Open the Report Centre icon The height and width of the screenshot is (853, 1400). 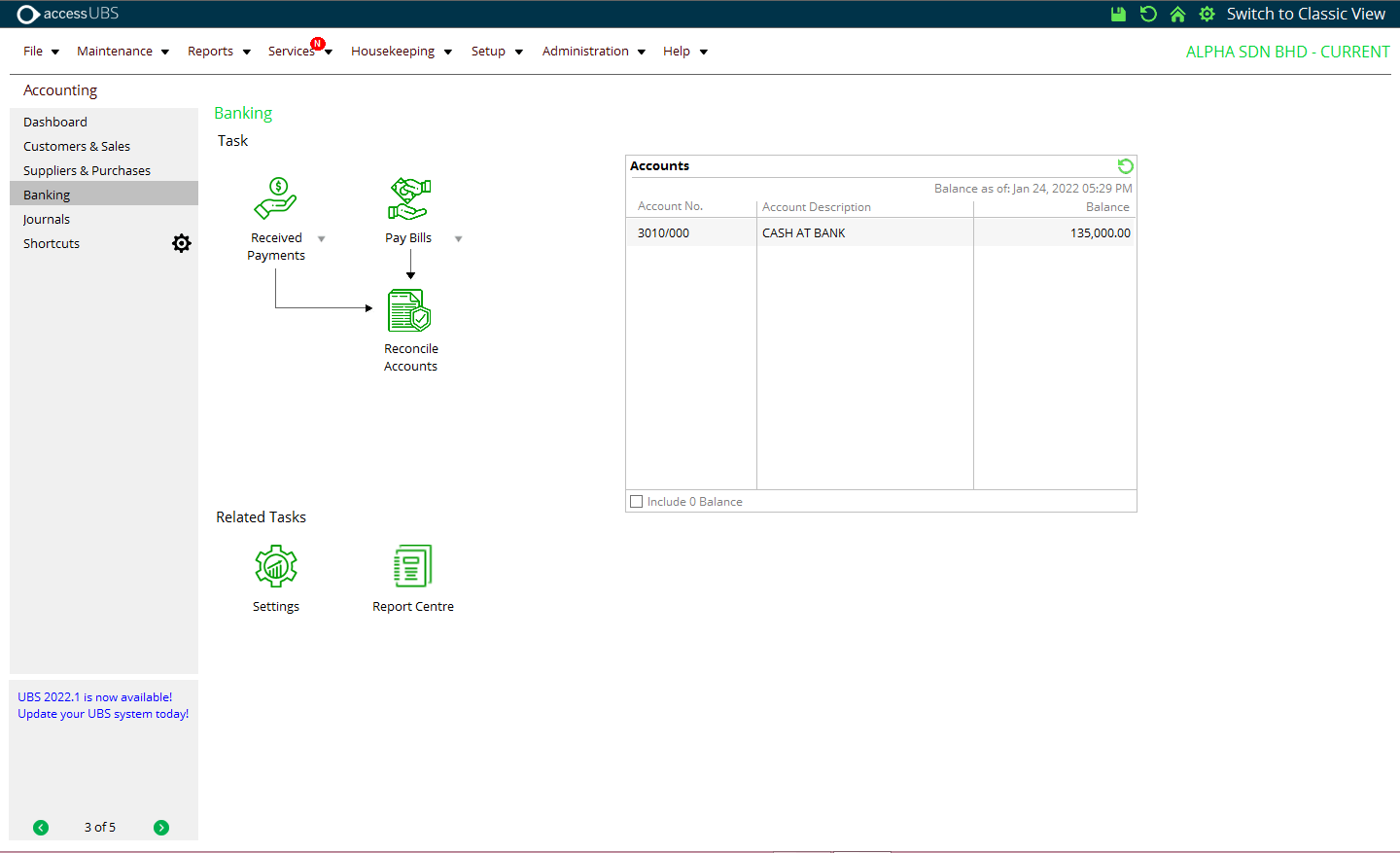coord(412,566)
